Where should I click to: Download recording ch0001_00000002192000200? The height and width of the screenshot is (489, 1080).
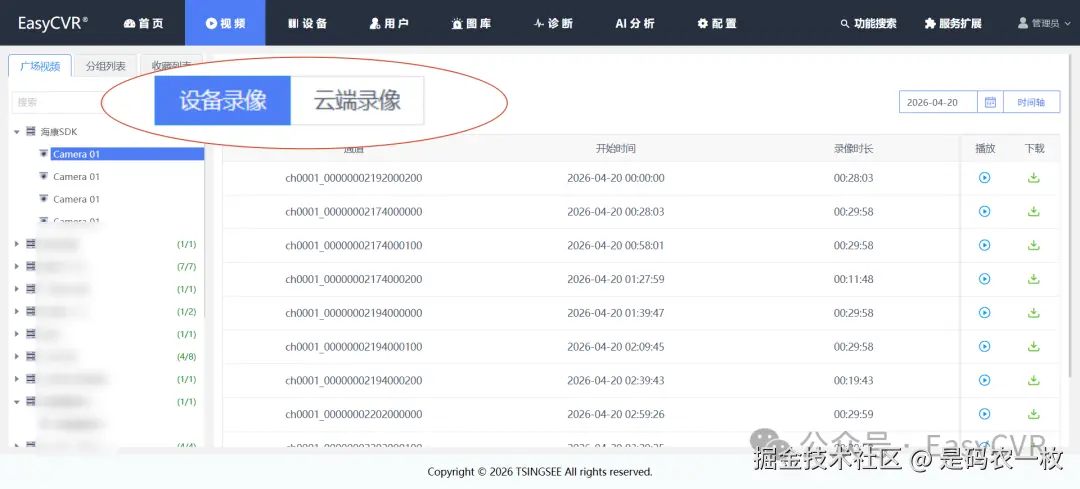[x=1033, y=178]
